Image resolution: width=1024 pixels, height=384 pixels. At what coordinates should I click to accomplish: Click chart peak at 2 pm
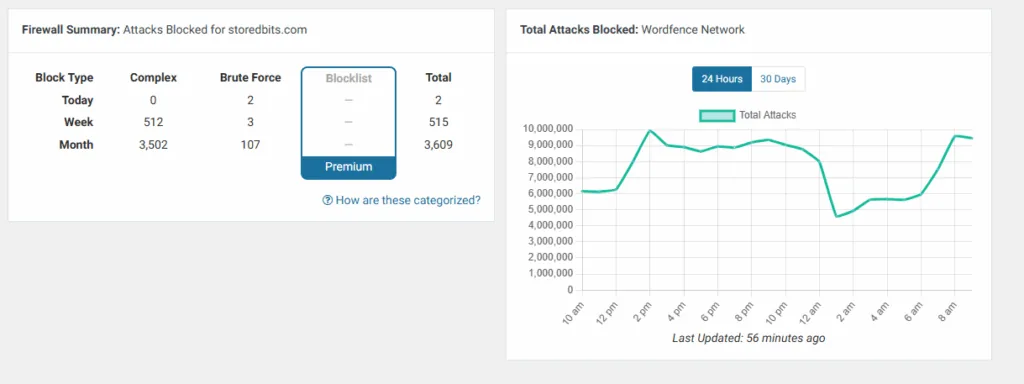pos(649,131)
